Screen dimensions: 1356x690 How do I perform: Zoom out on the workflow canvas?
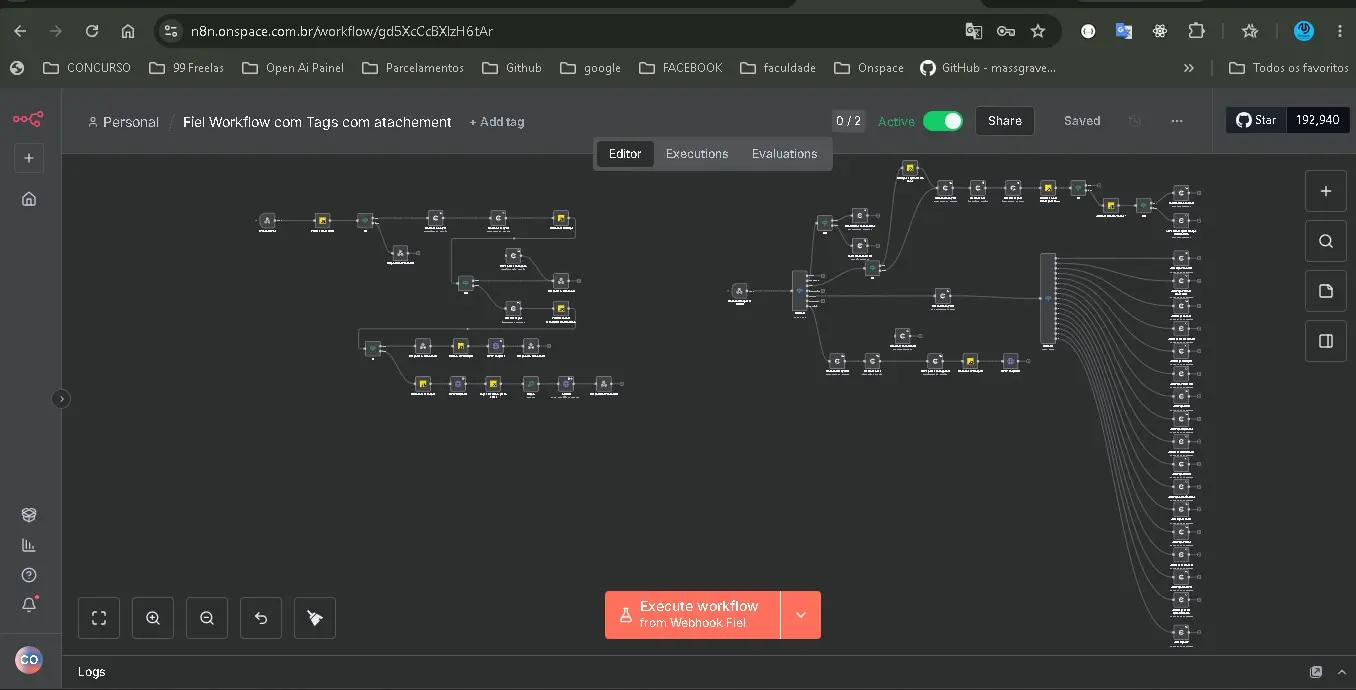point(207,618)
